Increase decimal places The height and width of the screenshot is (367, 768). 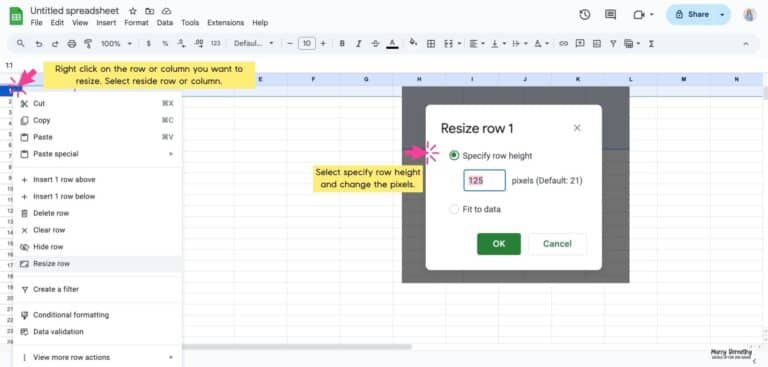coord(198,44)
